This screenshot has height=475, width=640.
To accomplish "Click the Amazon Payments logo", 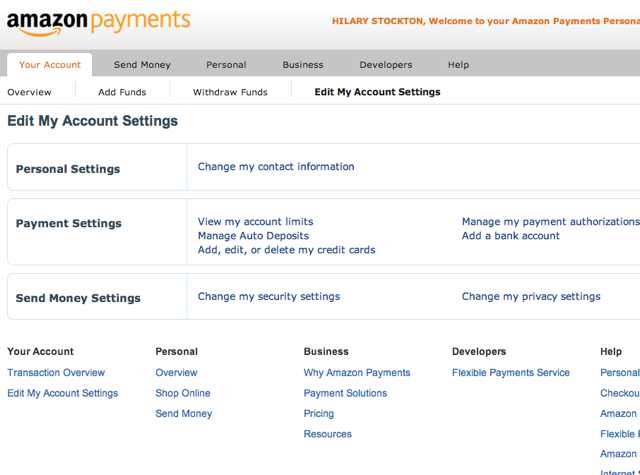I will 98,22.
